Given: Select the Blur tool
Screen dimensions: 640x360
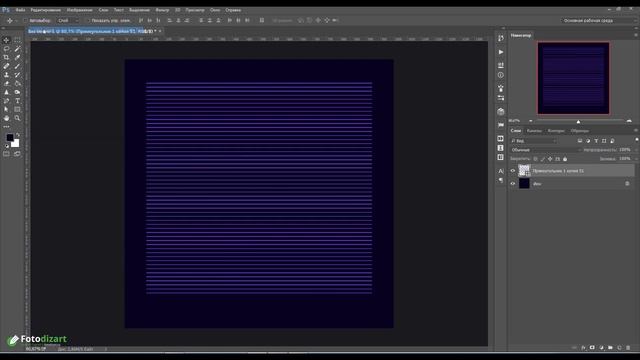Looking at the screenshot, I should (x=6, y=92).
